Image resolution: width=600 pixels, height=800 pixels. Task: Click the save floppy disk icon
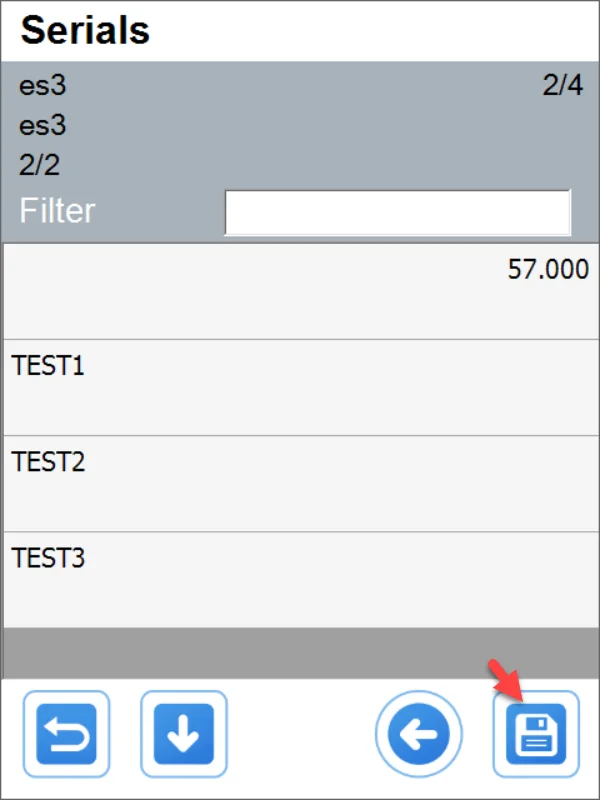[535, 734]
